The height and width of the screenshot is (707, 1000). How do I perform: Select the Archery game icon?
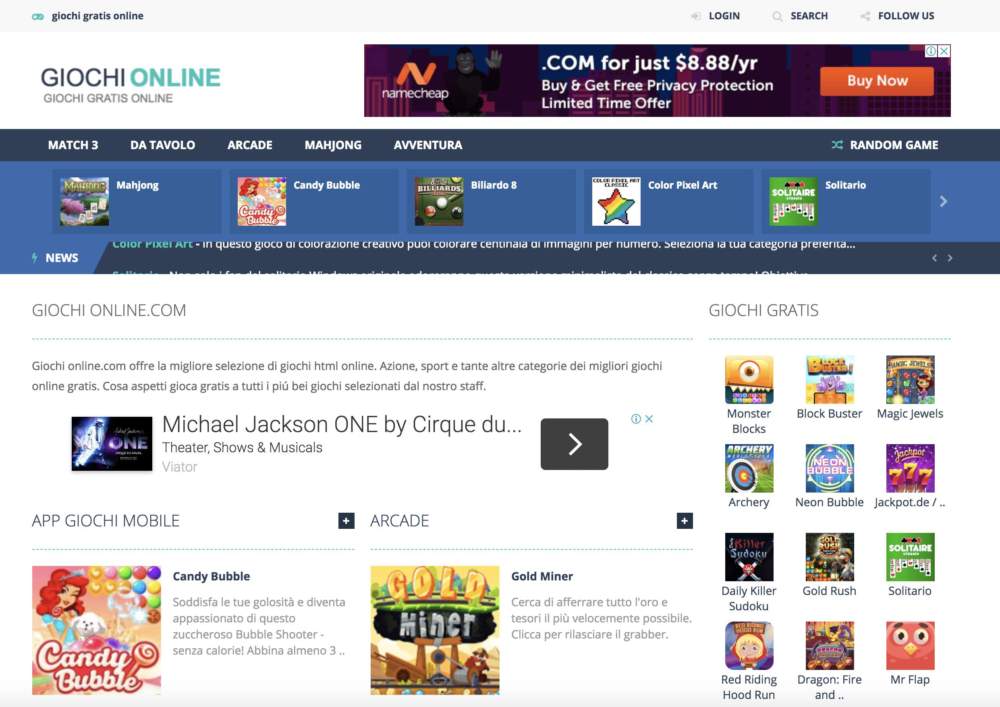(x=748, y=467)
